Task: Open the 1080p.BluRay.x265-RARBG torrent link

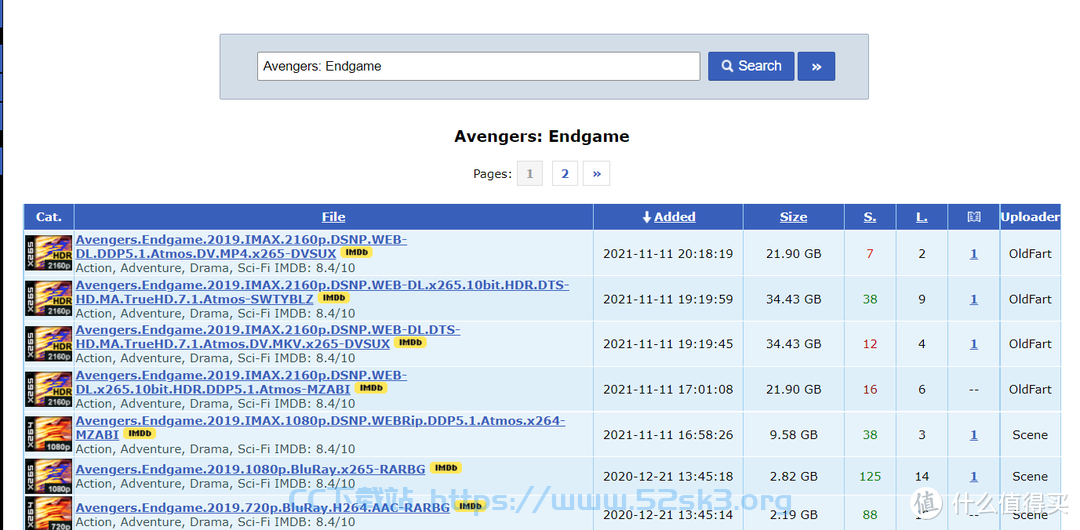Action: [251, 469]
